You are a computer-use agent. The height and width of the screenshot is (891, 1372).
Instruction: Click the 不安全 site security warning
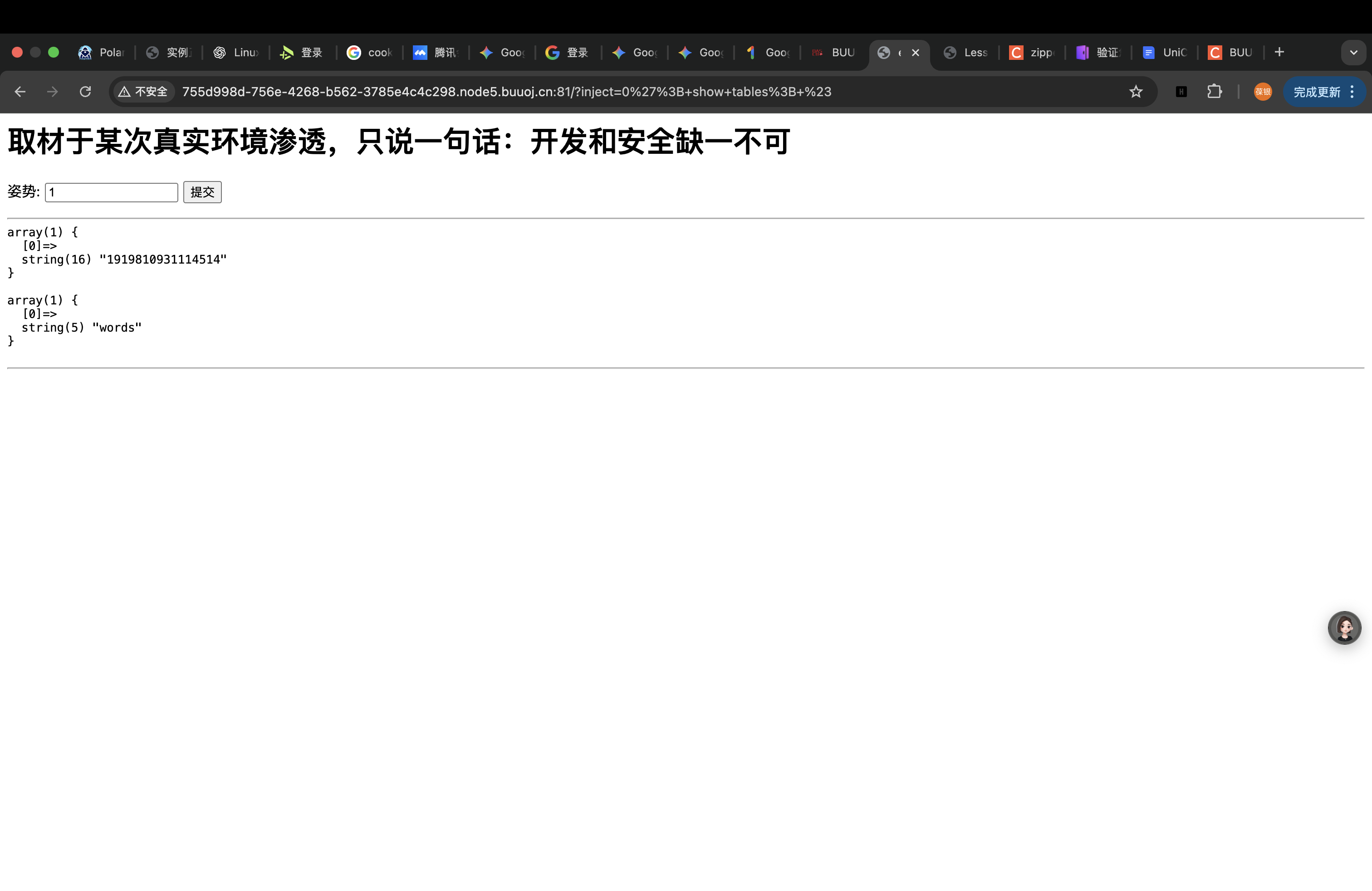[143, 92]
